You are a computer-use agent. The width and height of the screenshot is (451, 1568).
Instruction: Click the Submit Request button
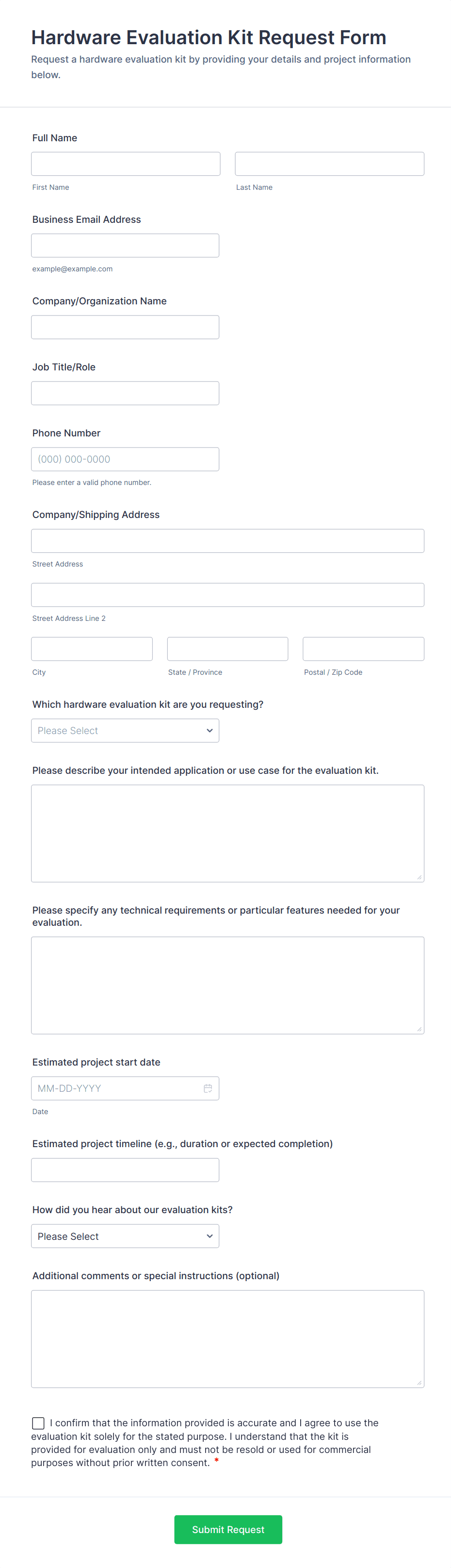(228, 1529)
